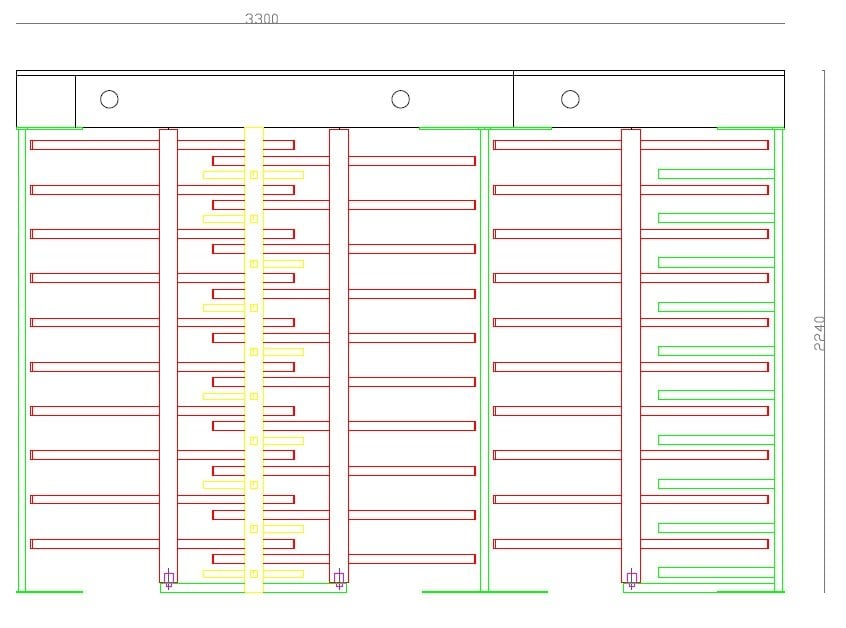This screenshot has height=628, width=846.
Task: Select the leftmost red vertical rotor post
Action: click(x=168, y=350)
